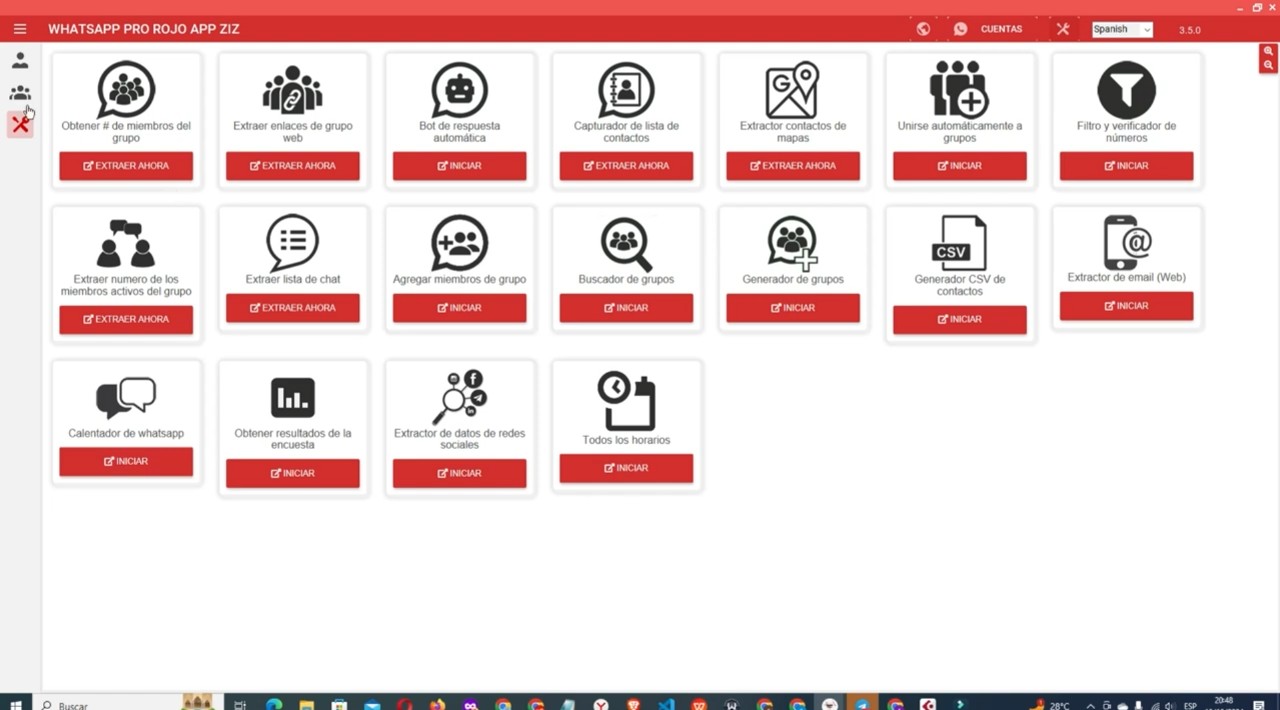The height and width of the screenshot is (710, 1280).
Task: Click INICIAR under Extractor de email (Web)
Action: (1126, 306)
